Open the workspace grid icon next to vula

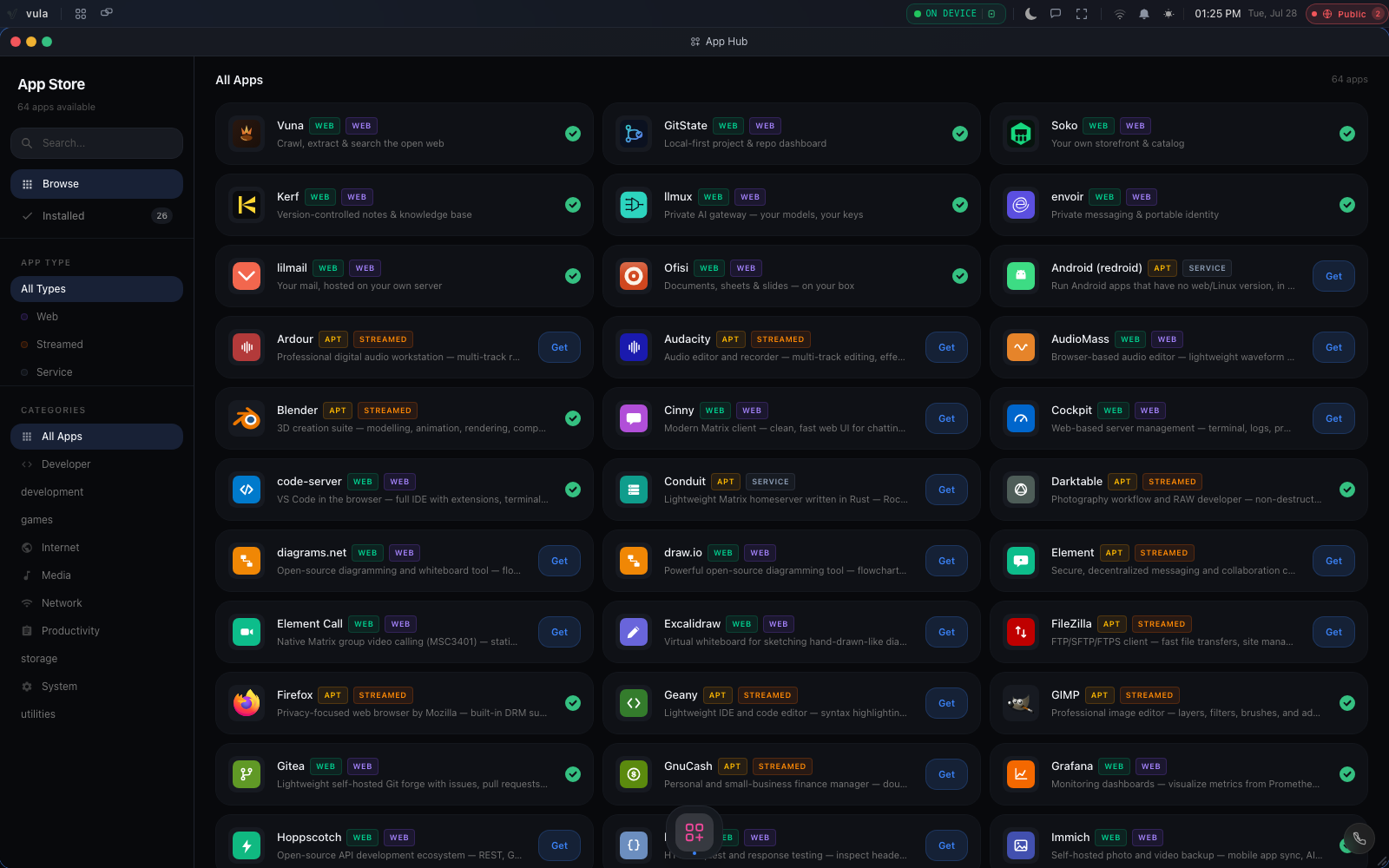pos(81,14)
